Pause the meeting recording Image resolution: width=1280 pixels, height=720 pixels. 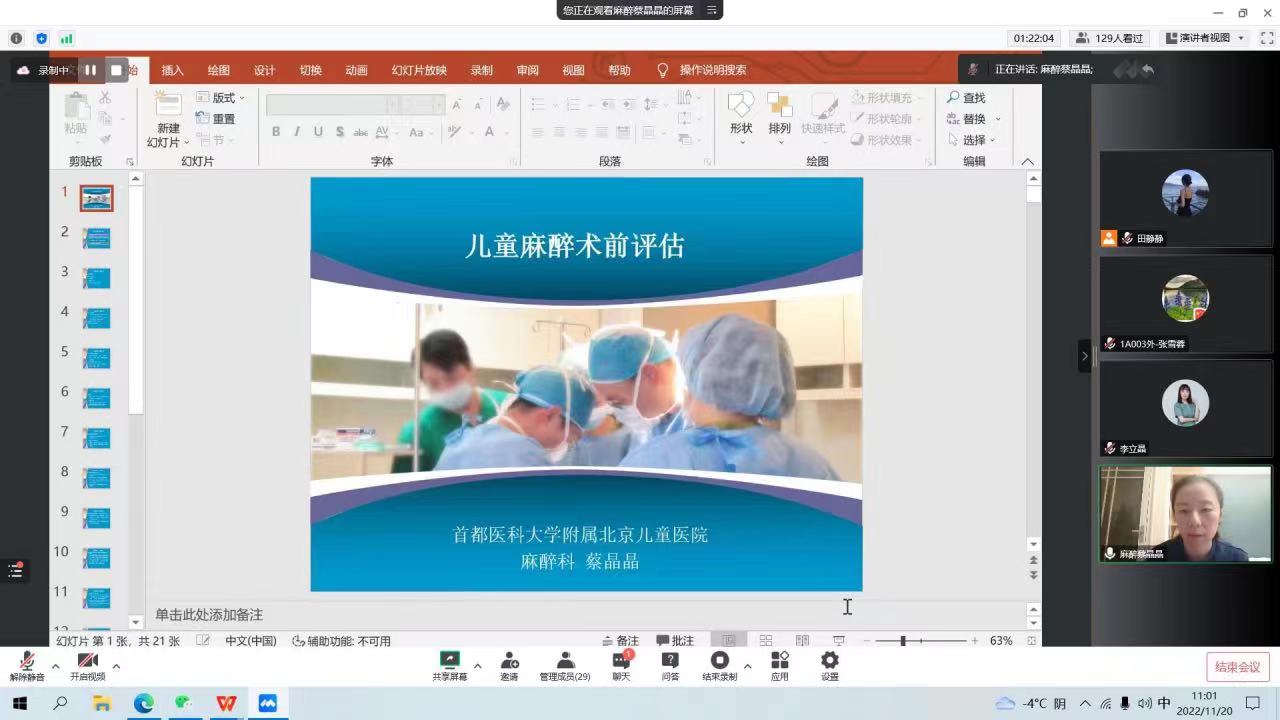90,70
